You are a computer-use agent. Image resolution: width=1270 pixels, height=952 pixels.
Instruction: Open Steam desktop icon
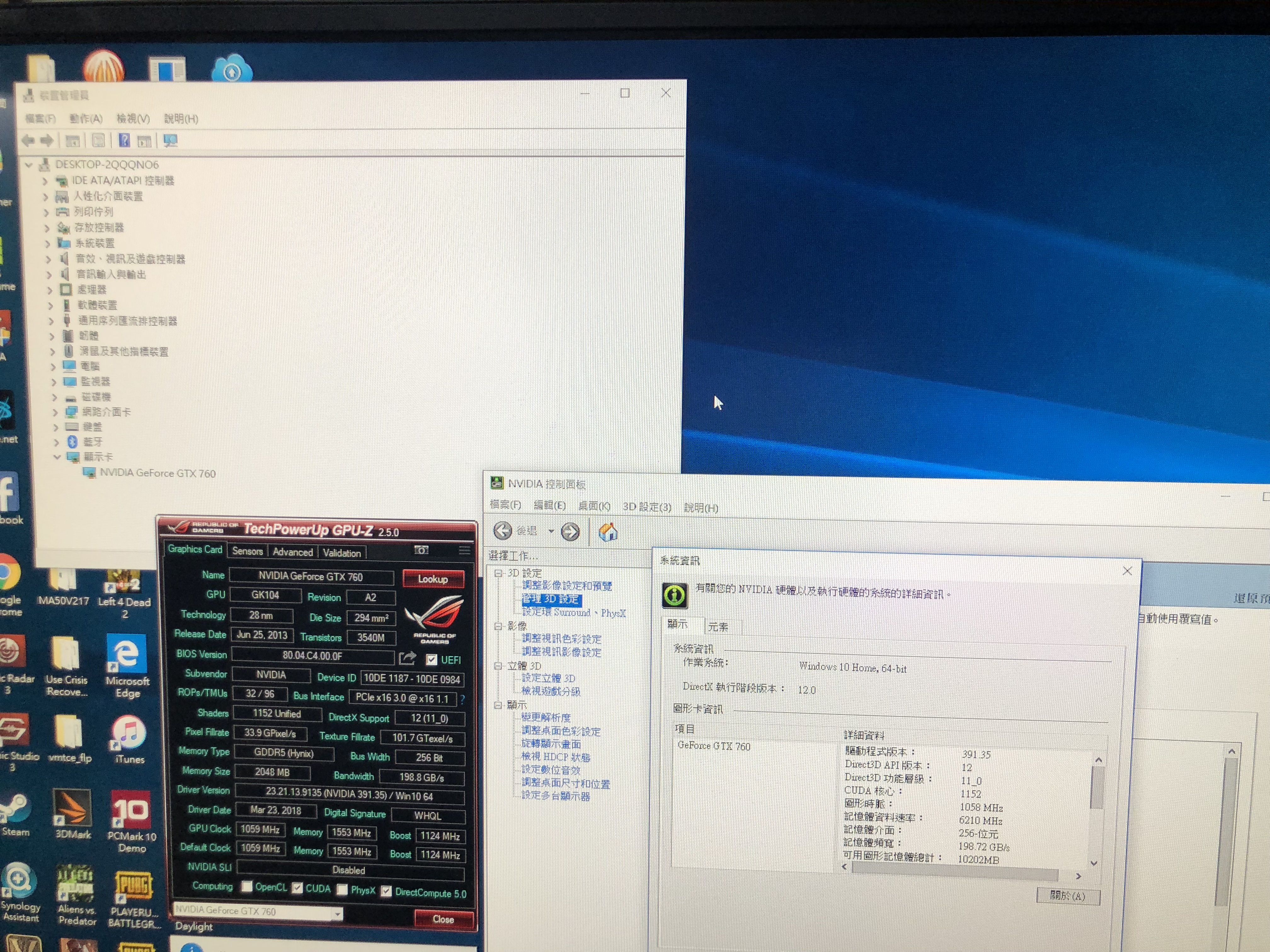[15, 814]
